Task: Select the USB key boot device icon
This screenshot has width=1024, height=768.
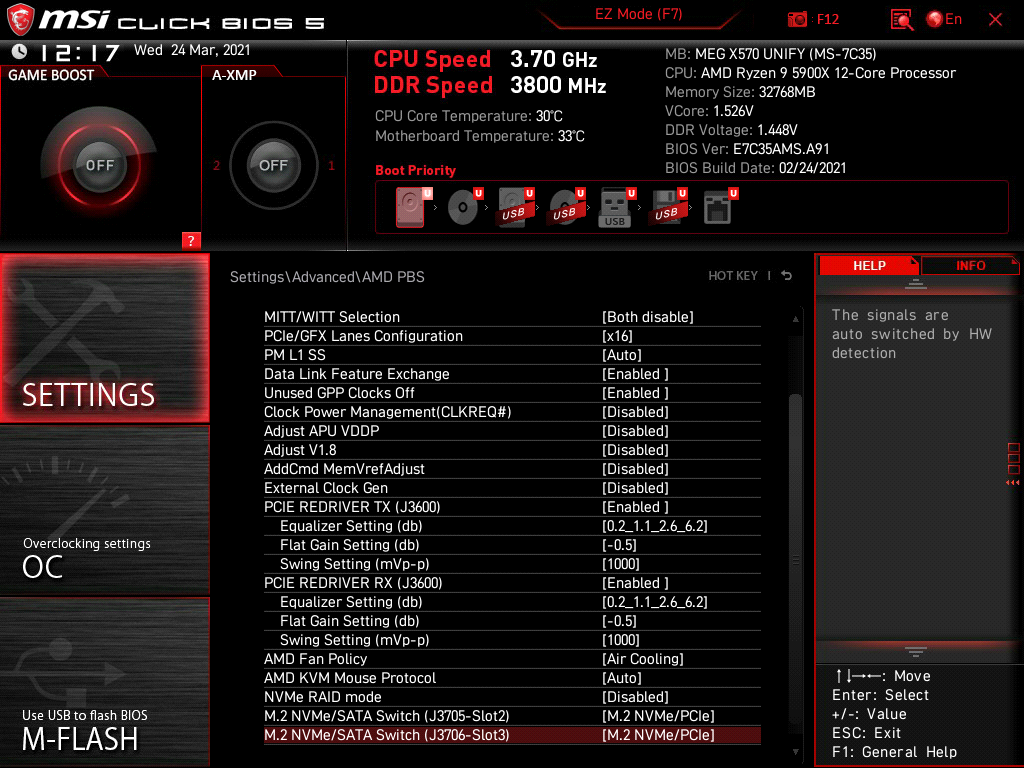Action: tap(616, 207)
